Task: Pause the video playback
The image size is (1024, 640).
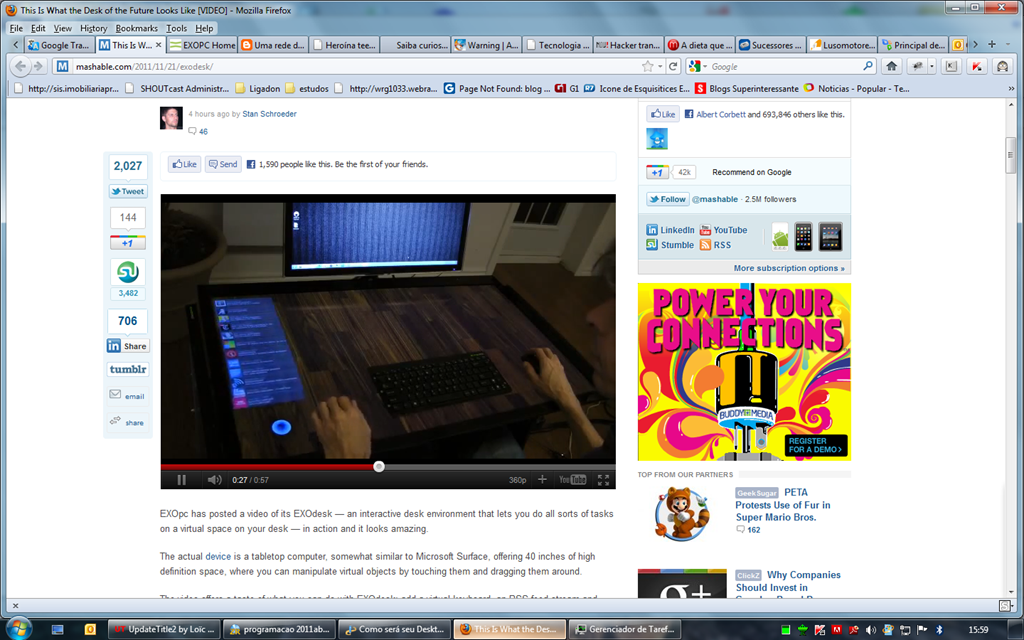Action: tap(182, 480)
